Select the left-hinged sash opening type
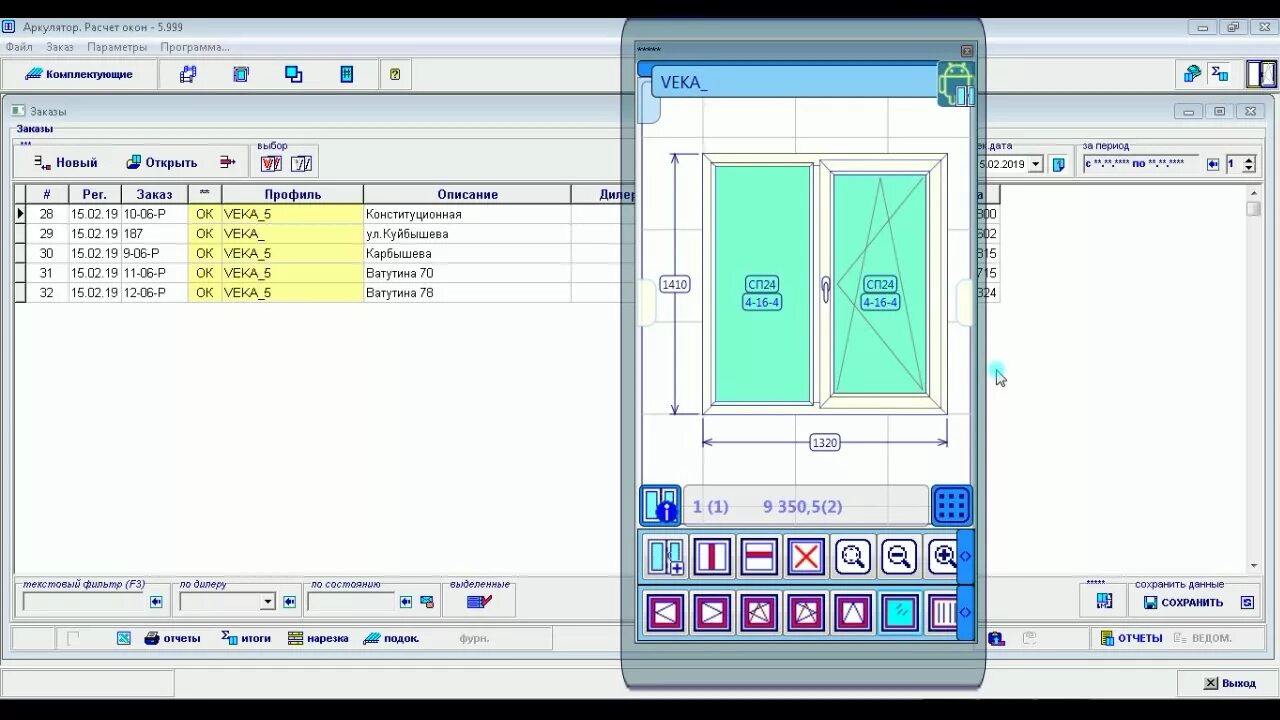Viewport: 1280px width, 720px height. pos(665,612)
